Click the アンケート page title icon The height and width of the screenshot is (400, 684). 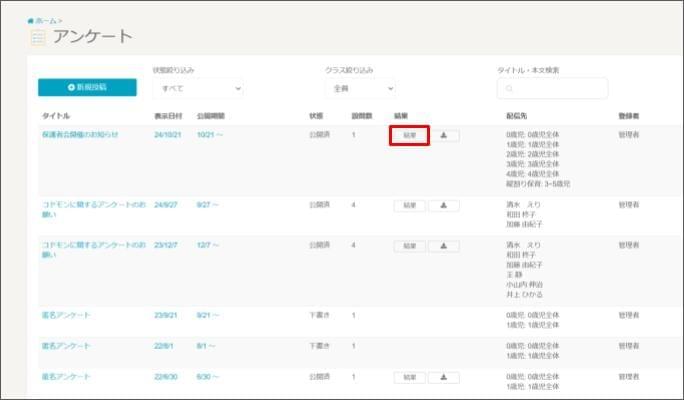(x=38, y=38)
